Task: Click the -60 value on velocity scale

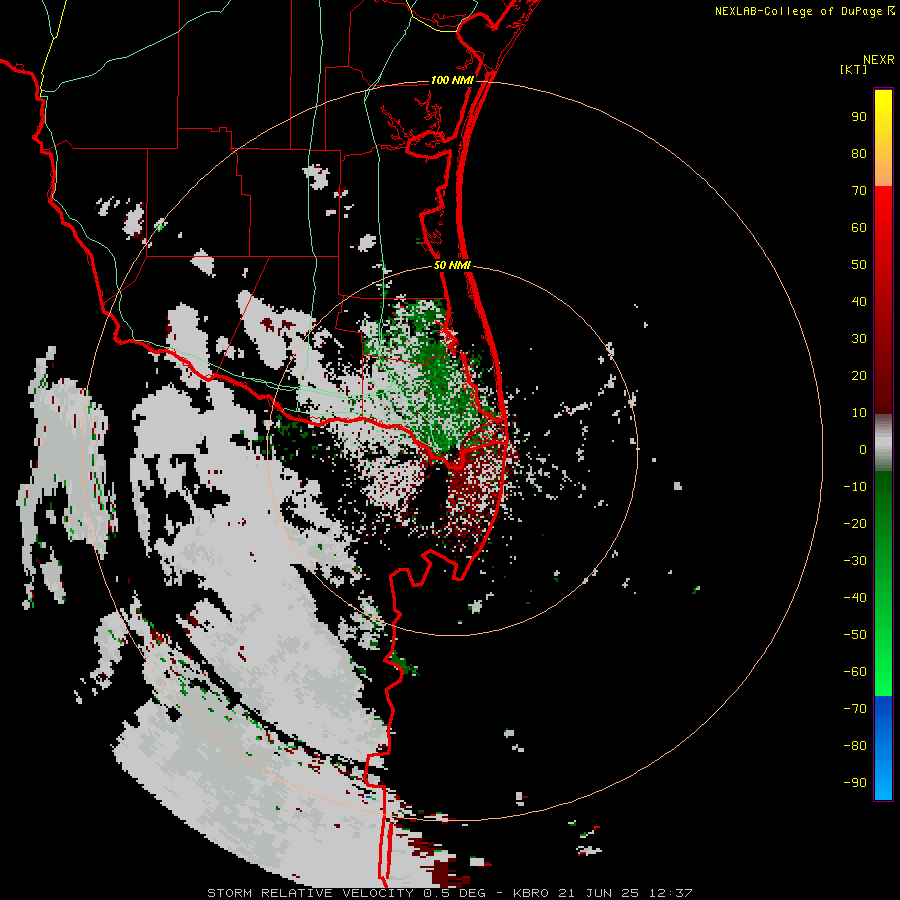Action: point(855,672)
